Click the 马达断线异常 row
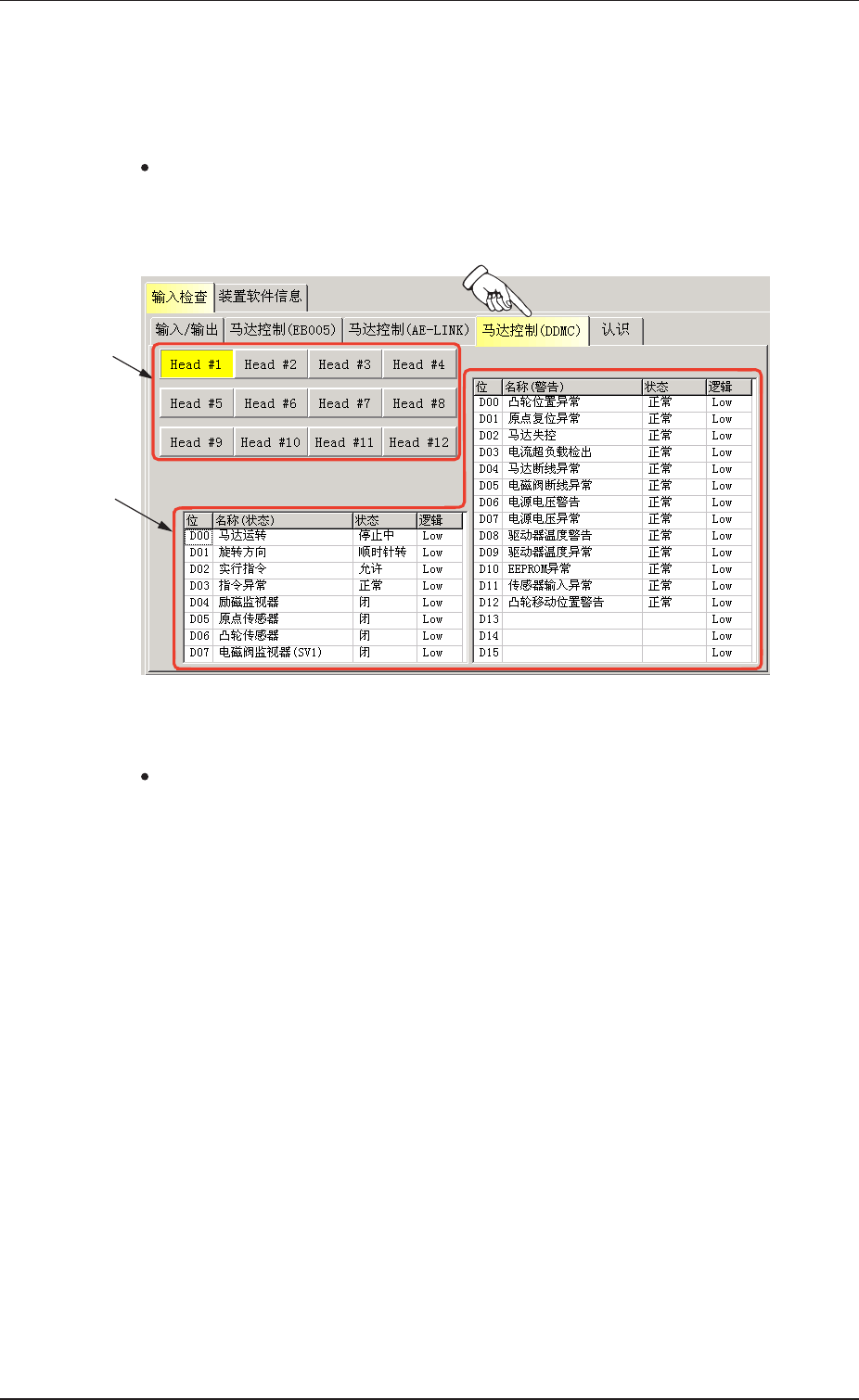Viewport: 859px width, 1400px height. point(612,469)
